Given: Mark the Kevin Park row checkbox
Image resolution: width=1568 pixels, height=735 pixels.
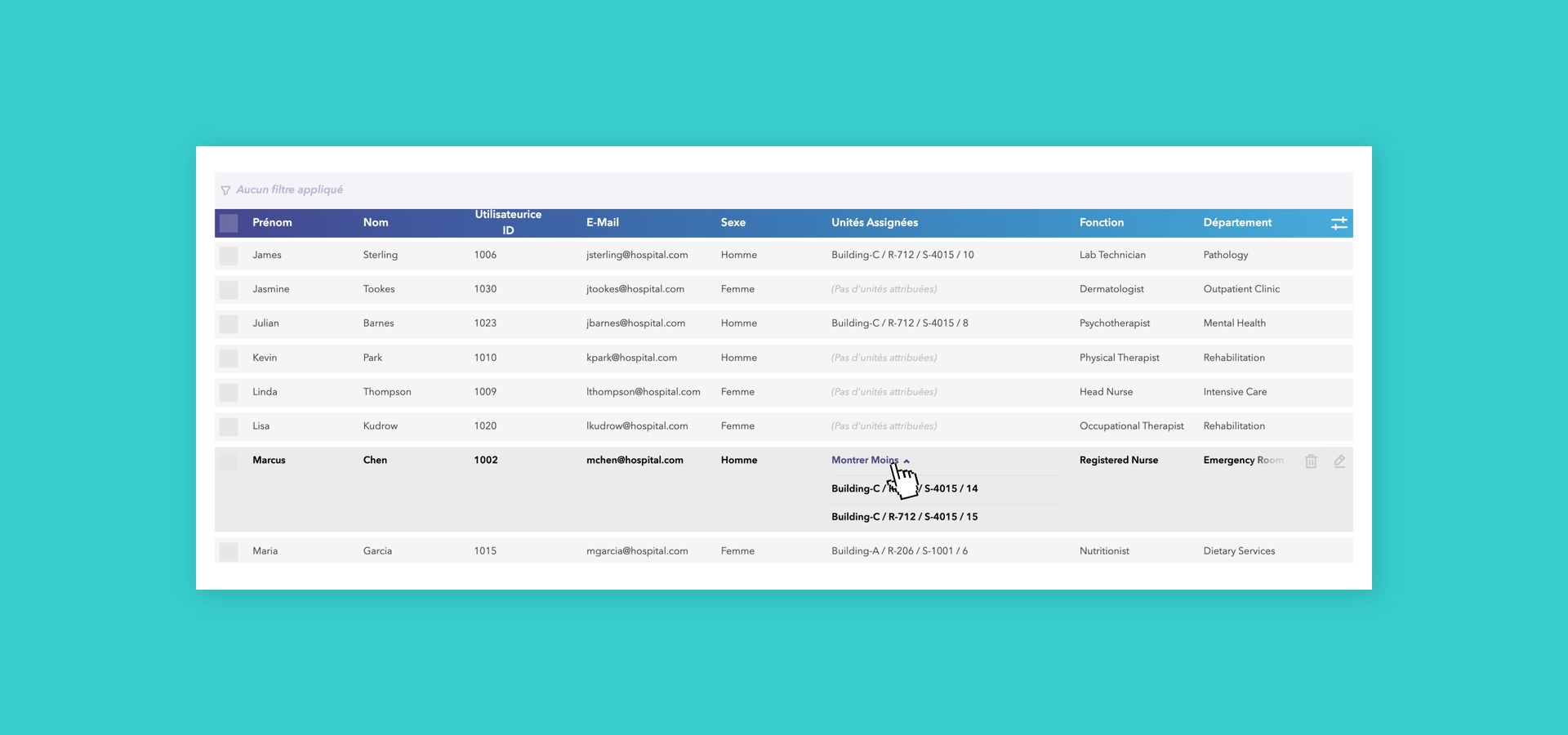Looking at the screenshot, I should pos(229,359).
